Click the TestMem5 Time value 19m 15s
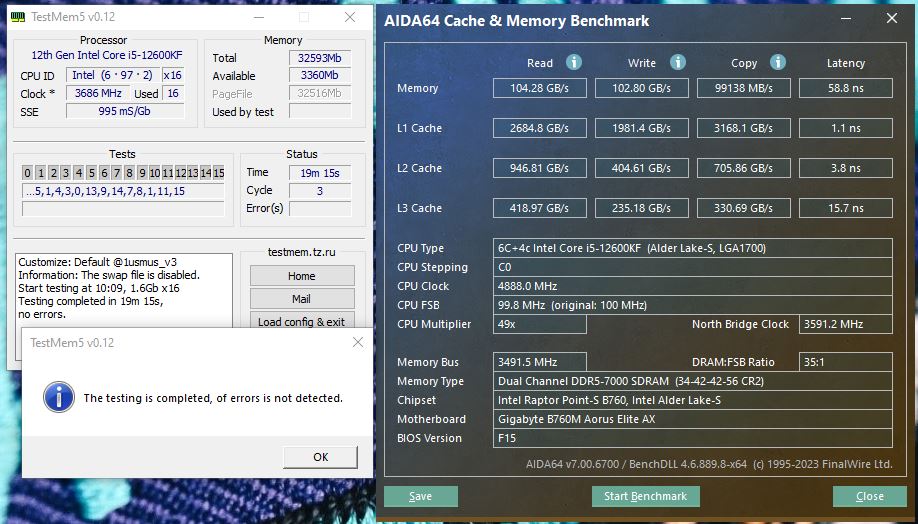This screenshot has height=524, width=918. [320, 173]
